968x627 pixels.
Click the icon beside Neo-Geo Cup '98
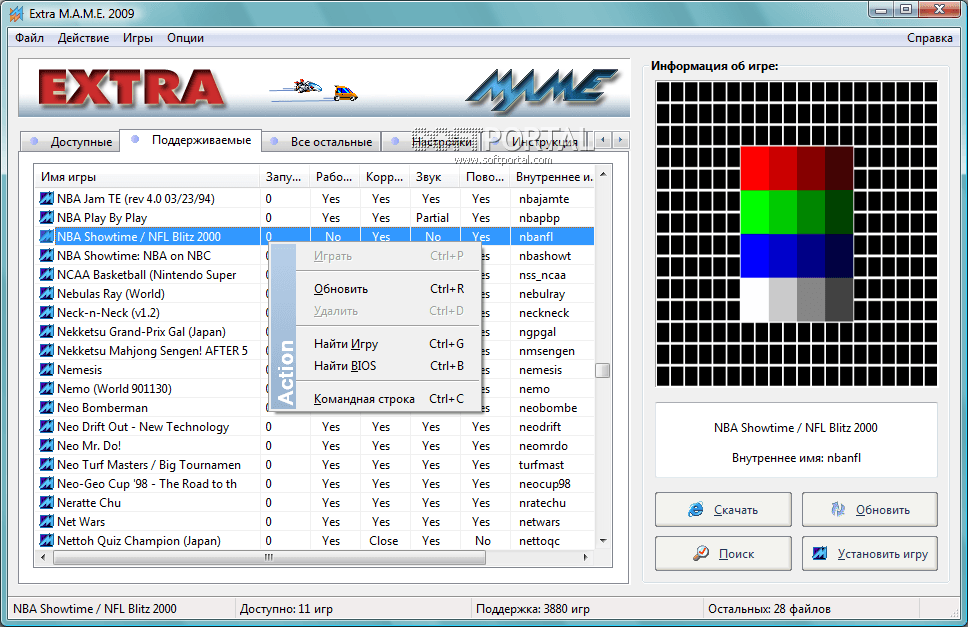click(46, 484)
